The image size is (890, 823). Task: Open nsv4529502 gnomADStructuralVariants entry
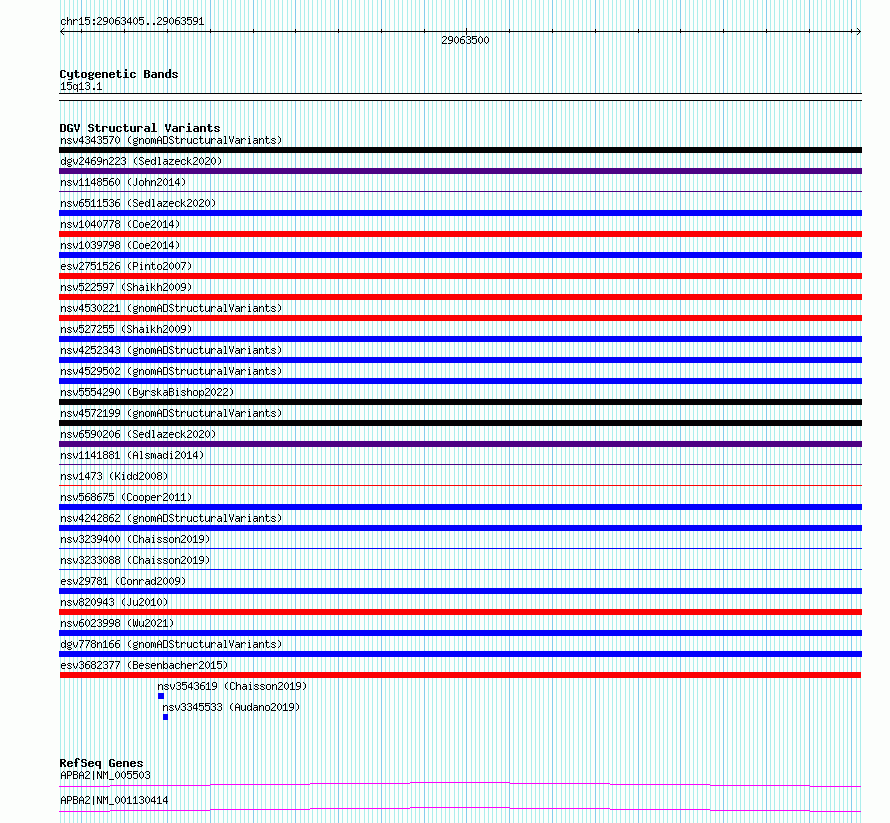click(171, 371)
